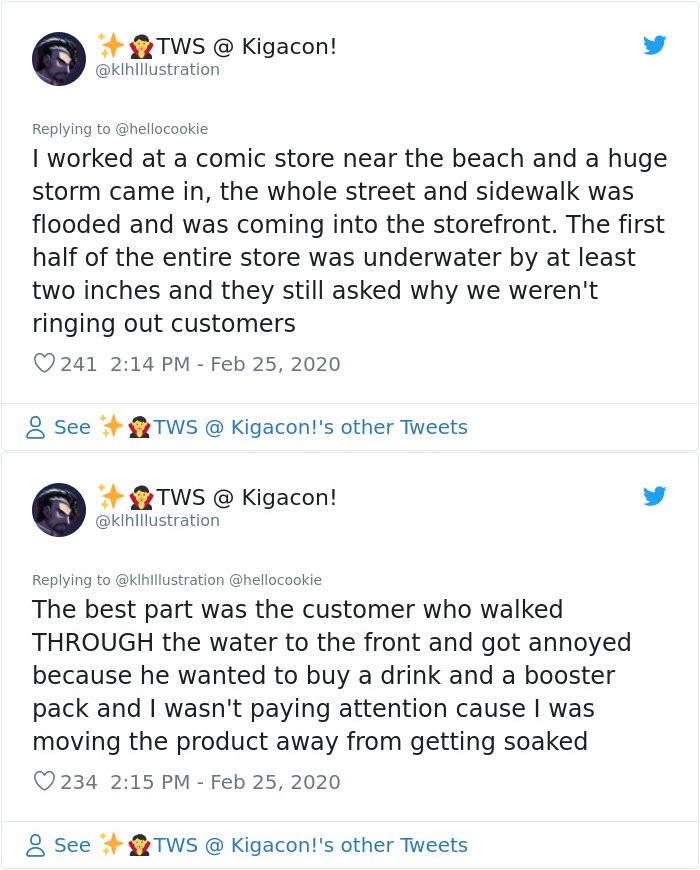Click the person icon below the 2:14 PM tweet
This screenshot has width=700, height=870.
[35, 428]
